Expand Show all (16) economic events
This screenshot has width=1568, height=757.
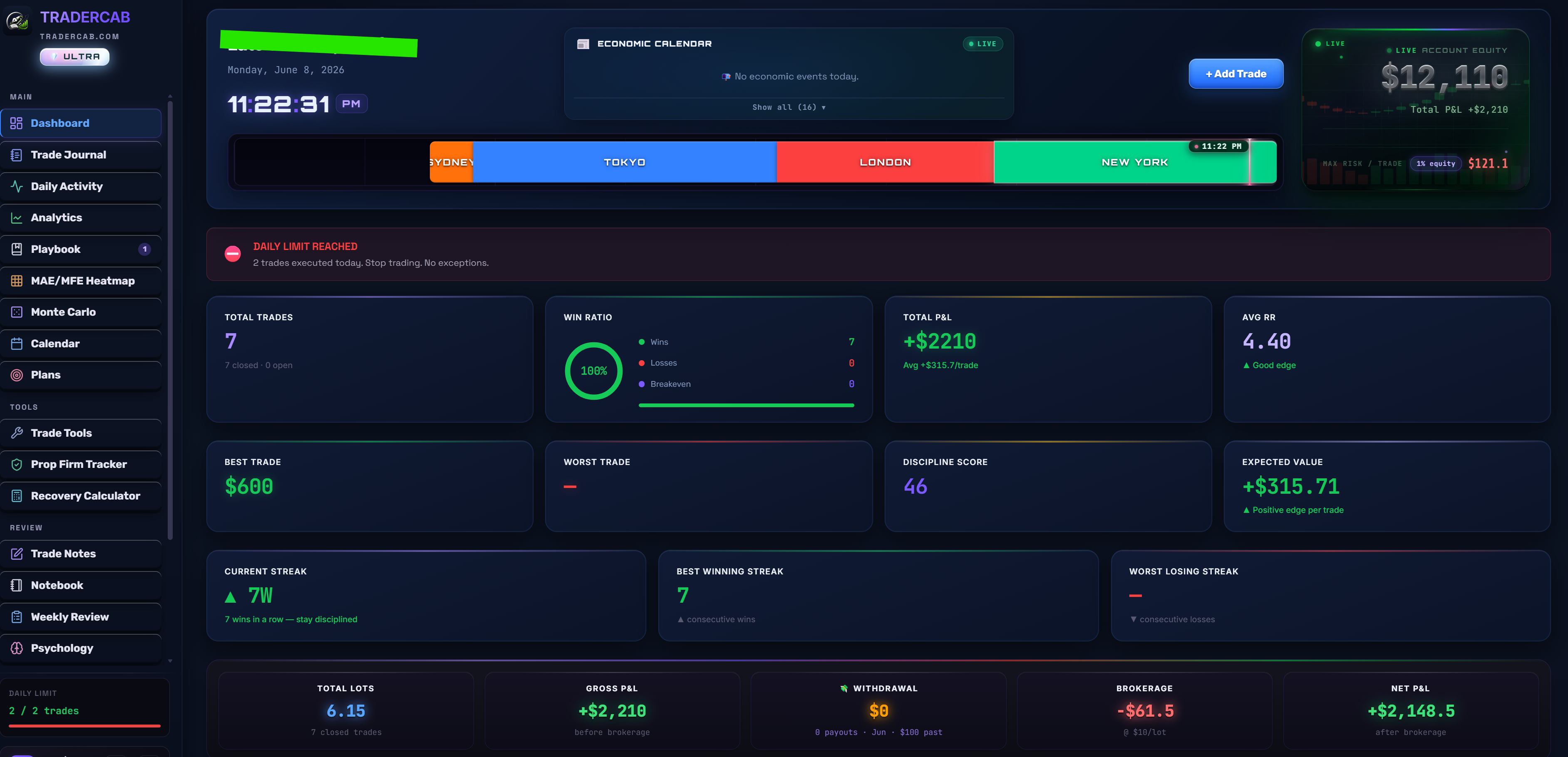(789, 107)
